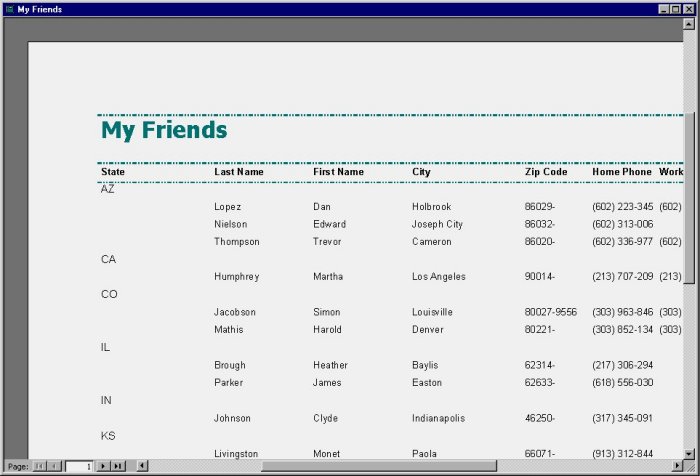Close the My Friends report window
The image size is (700, 476).
point(689,9)
